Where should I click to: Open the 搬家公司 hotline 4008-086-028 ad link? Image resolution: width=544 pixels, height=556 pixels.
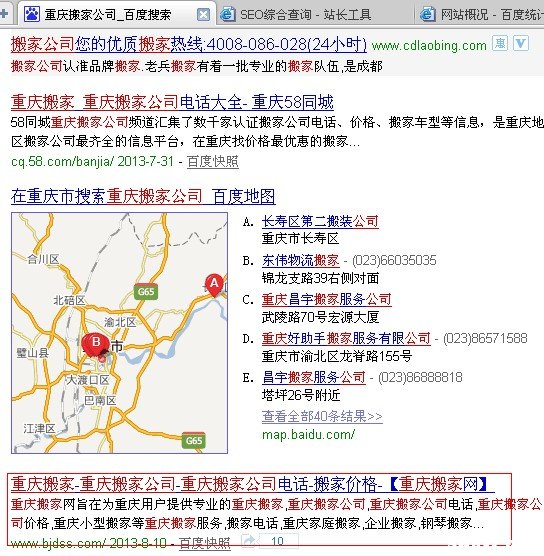point(189,45)
